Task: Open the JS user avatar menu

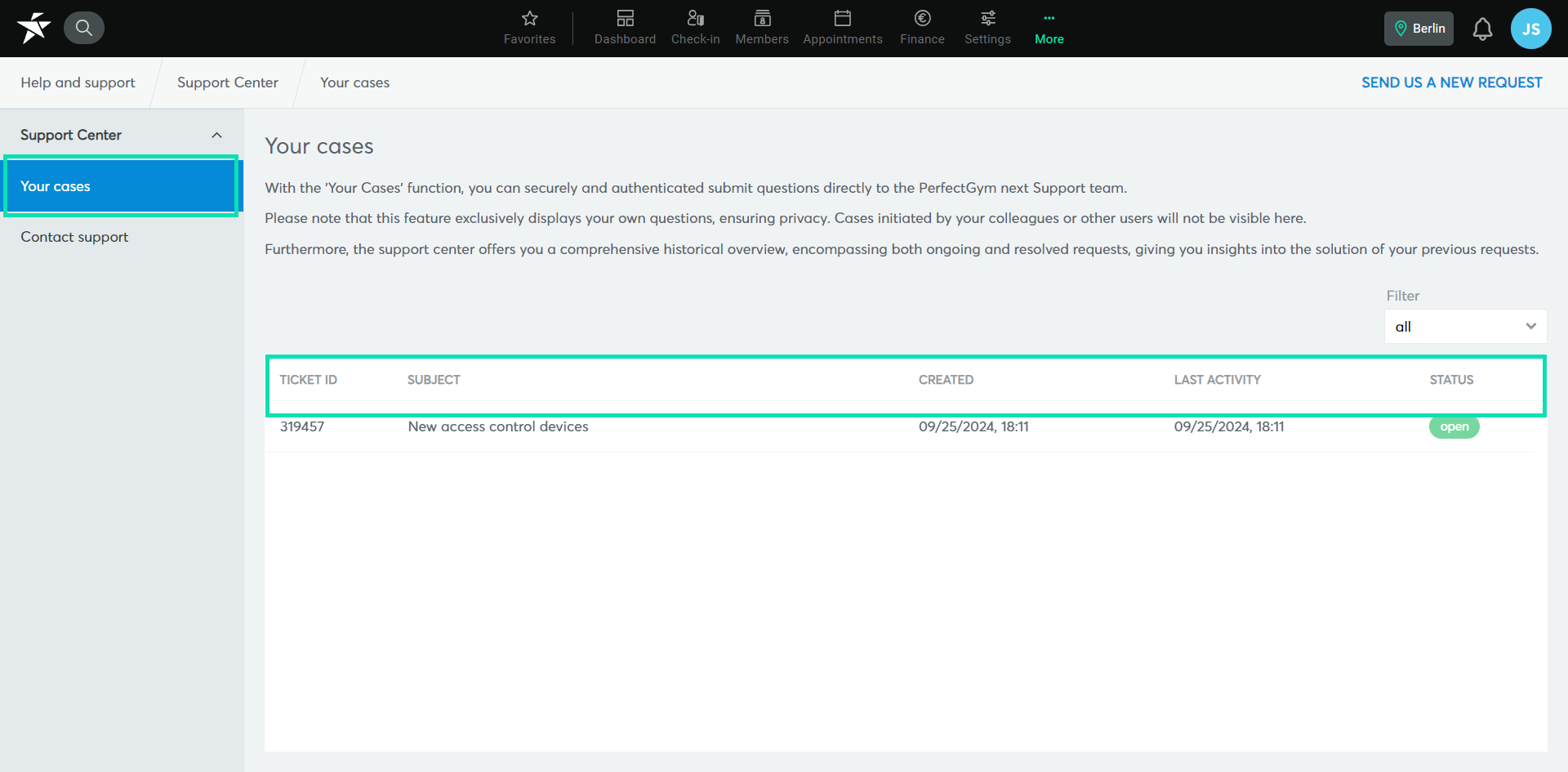Action: [1530, 29]
